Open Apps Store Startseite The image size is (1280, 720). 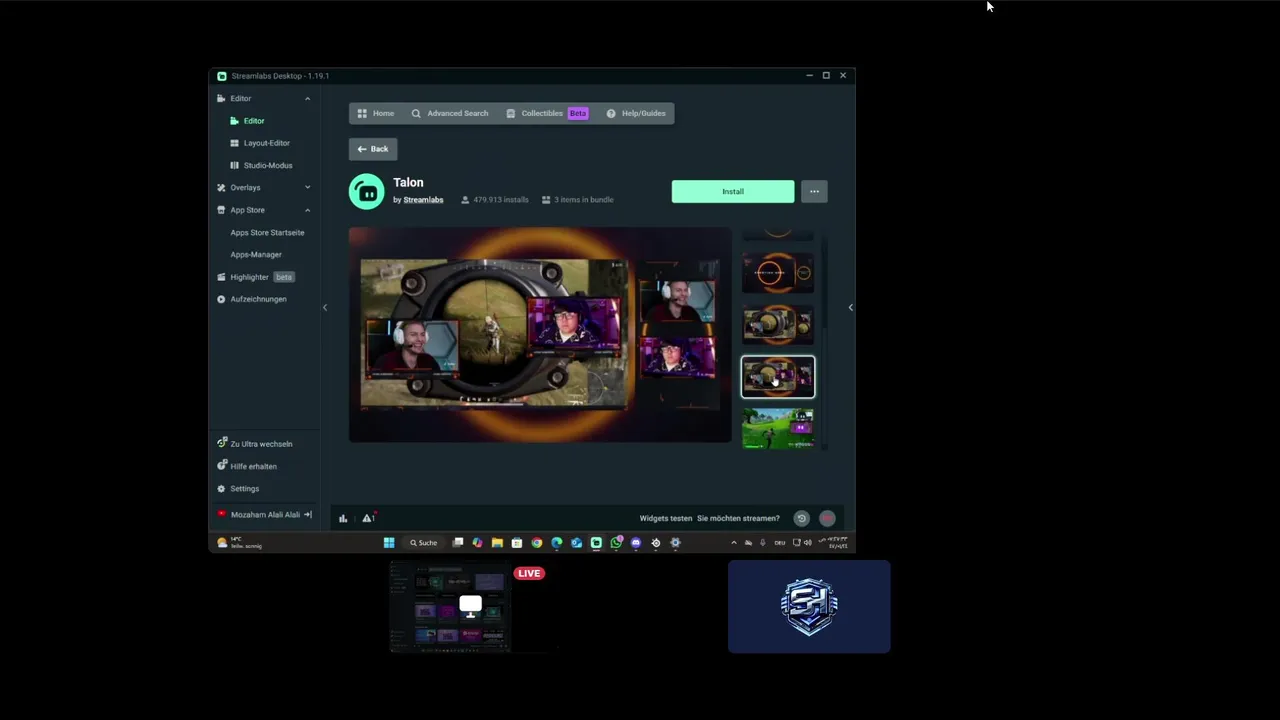pos(267,233)
